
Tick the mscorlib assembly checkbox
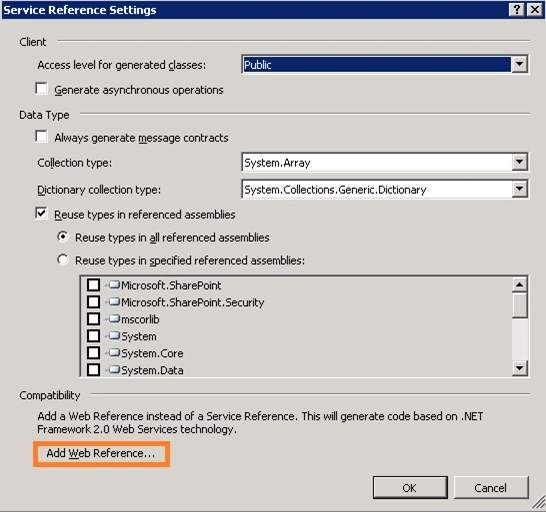[93, 319]
